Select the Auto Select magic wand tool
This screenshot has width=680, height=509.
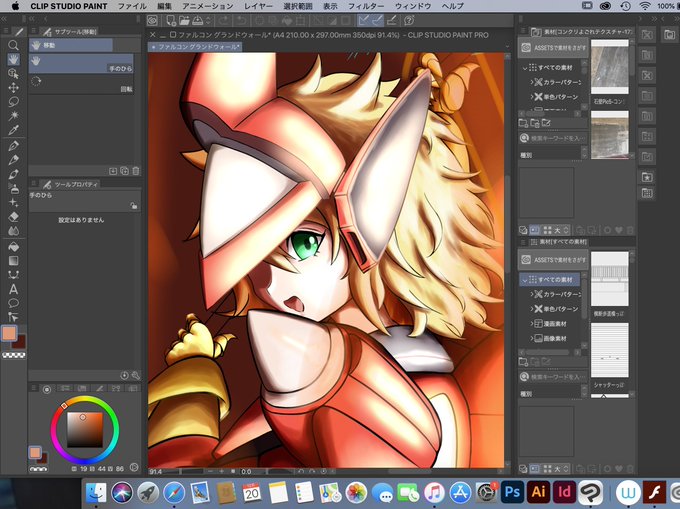[x=13, y=115]
